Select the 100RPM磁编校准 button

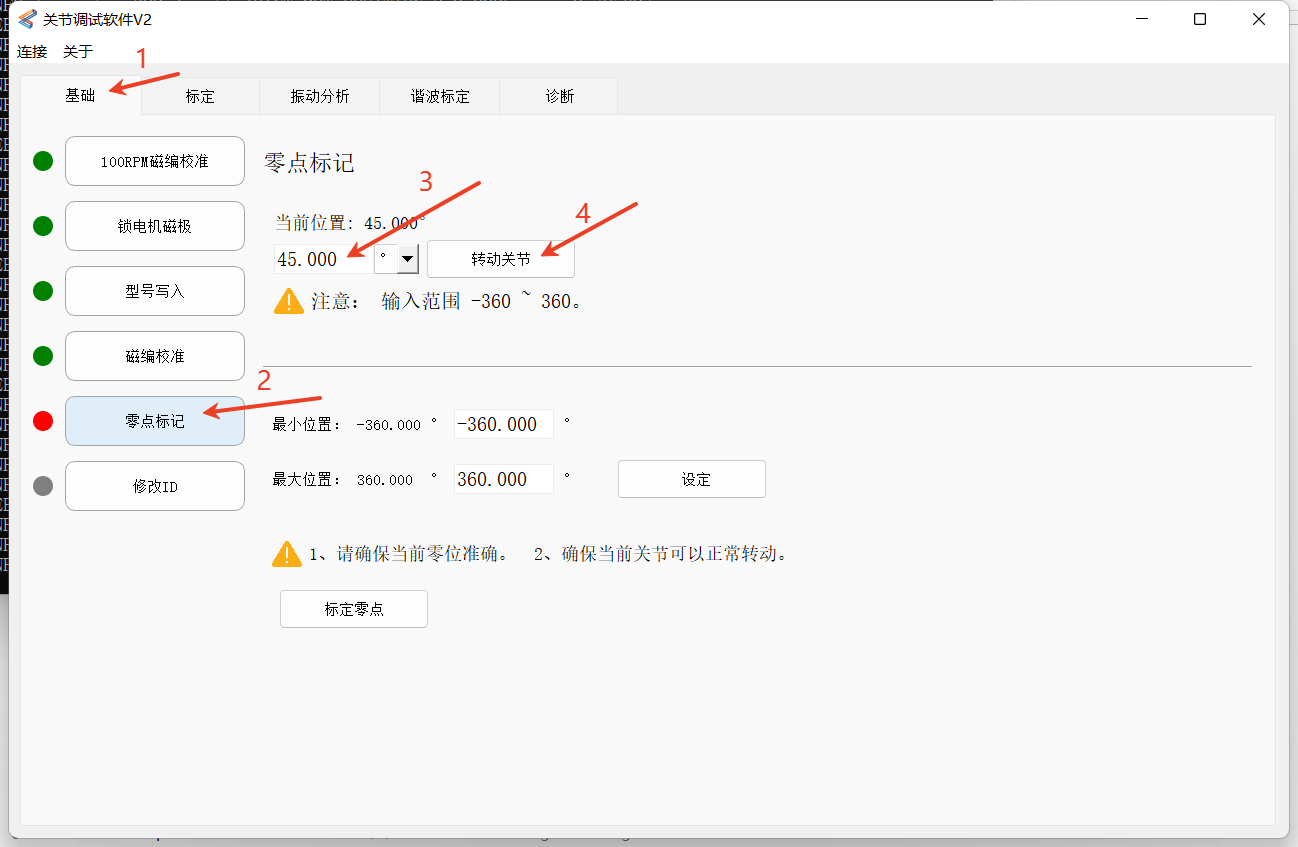click(155, 161)
